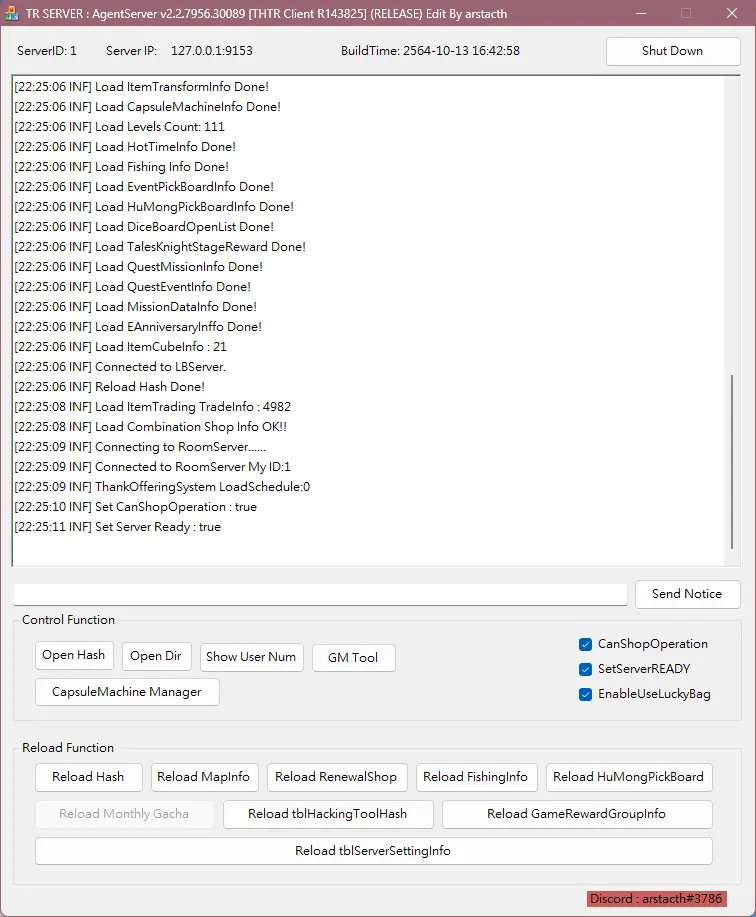Viewport: 756px width, 917px height.
Task: Click log line 'Set CanShopOperation : true'
Action: point(136,507)
